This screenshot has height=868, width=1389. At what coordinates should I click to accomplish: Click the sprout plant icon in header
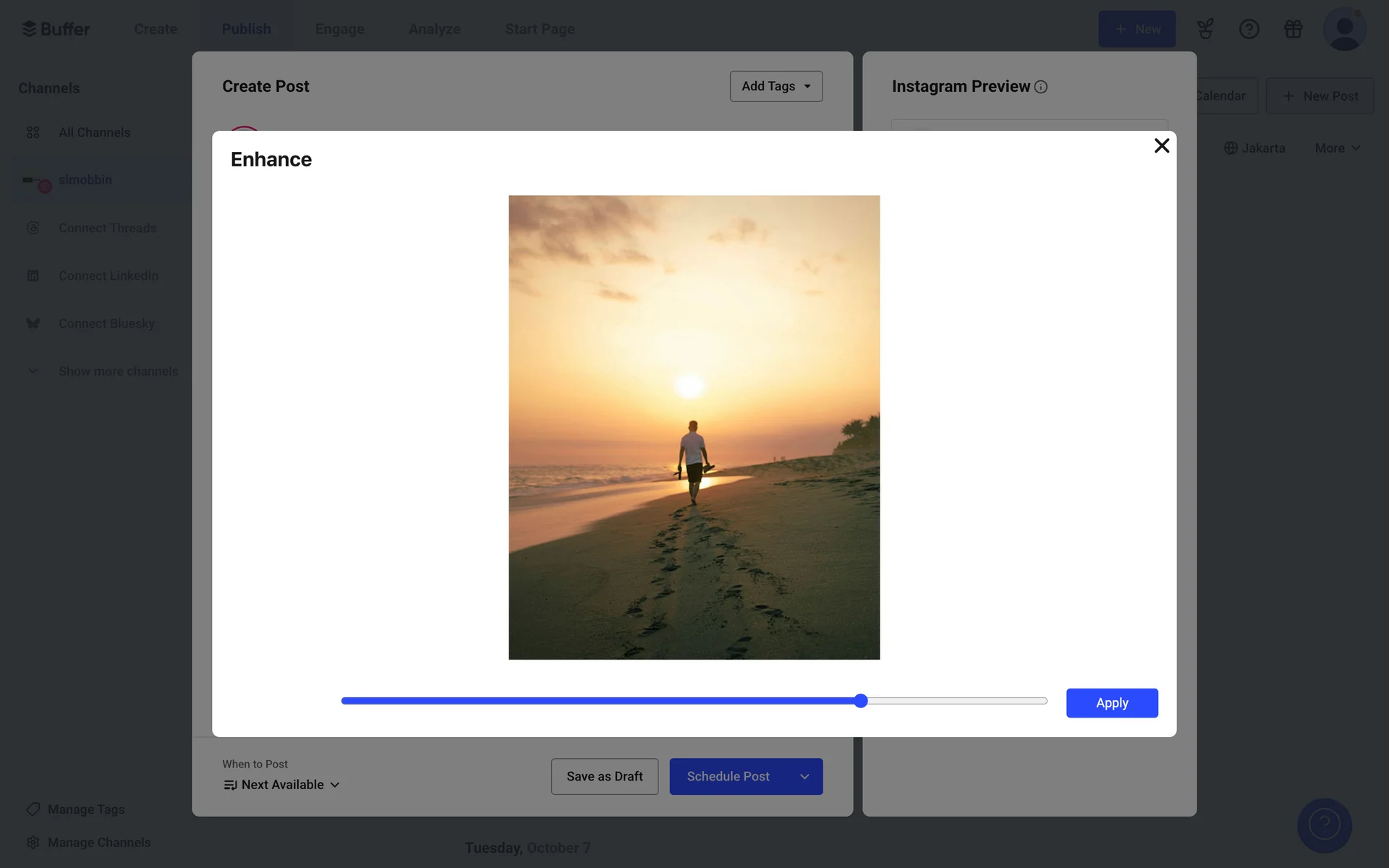1205,29
